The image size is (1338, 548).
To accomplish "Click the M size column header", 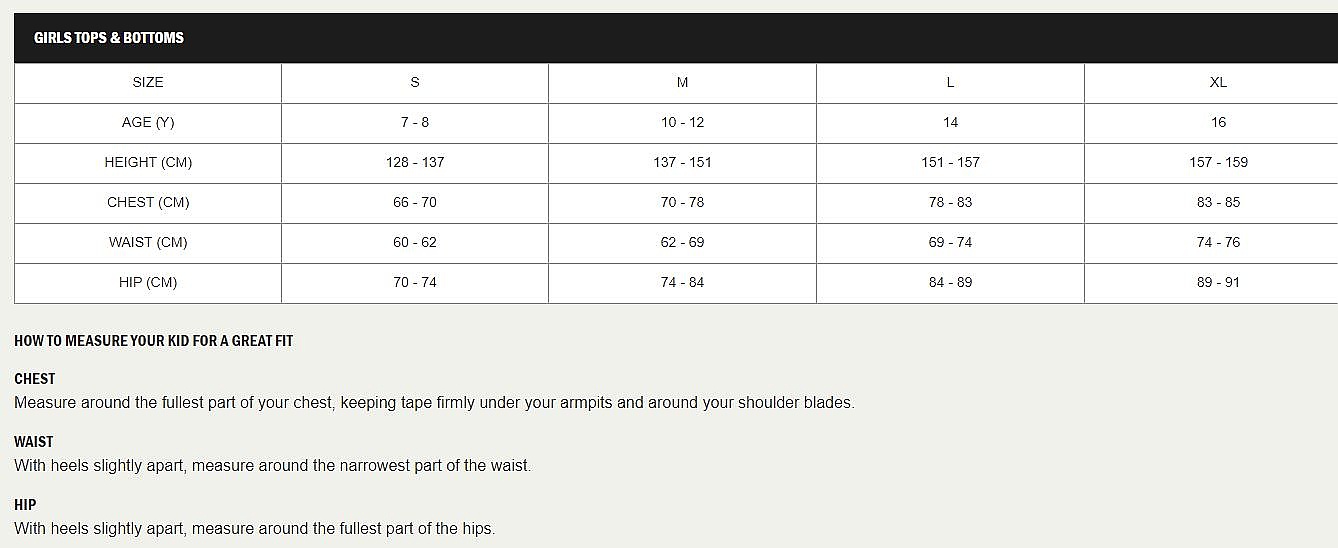I will tap(682, 82).
